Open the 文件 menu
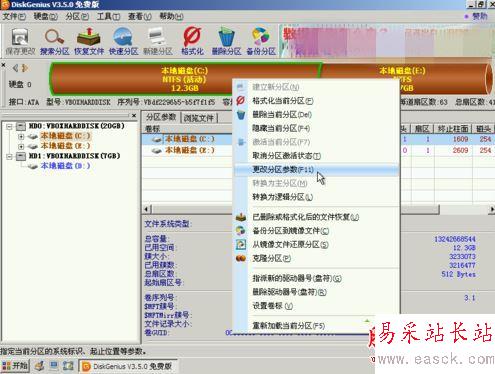 coord(14,16)
